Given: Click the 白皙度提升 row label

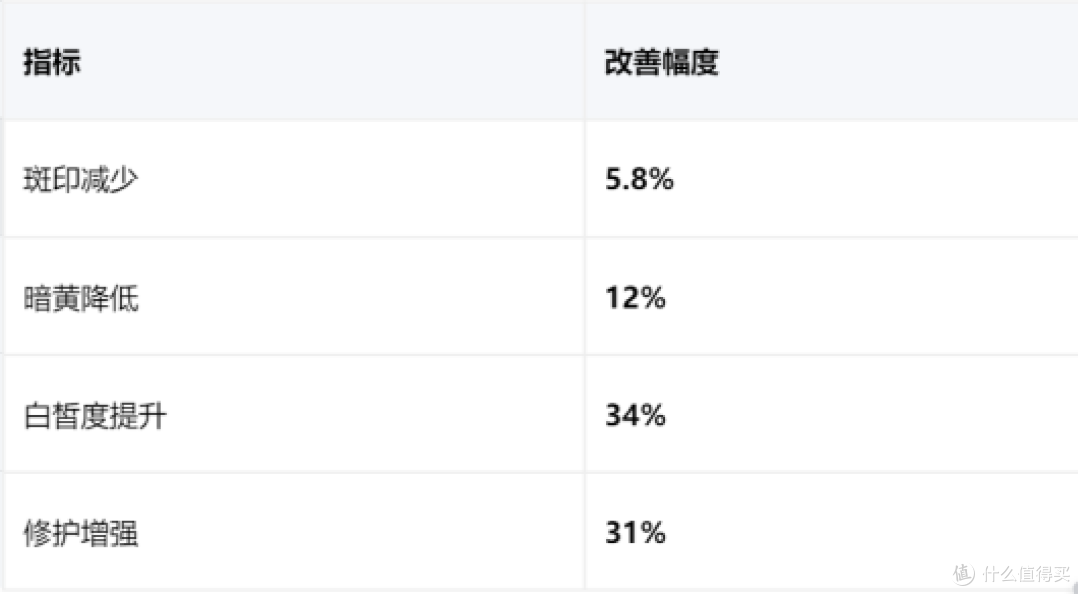Looking at the screenshot, I should tap(95, 416).
